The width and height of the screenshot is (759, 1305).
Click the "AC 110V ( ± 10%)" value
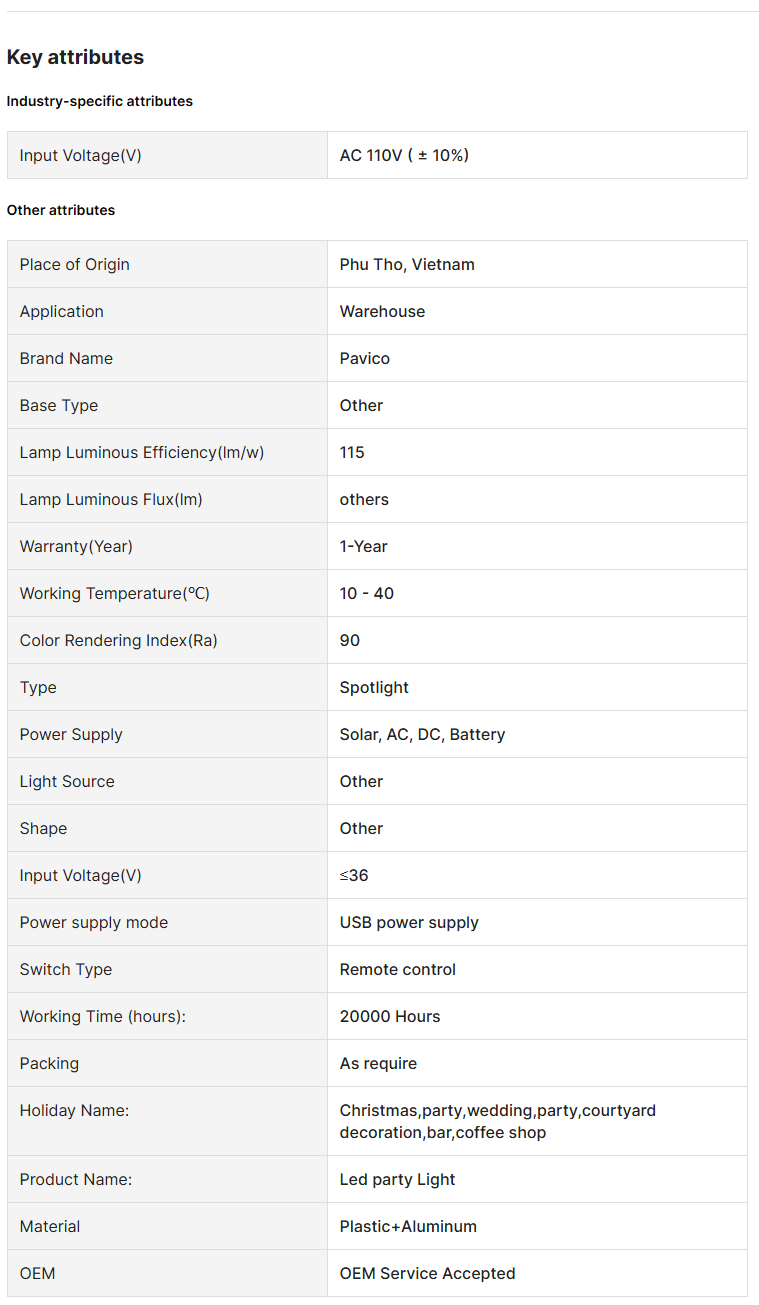point(404,155)
